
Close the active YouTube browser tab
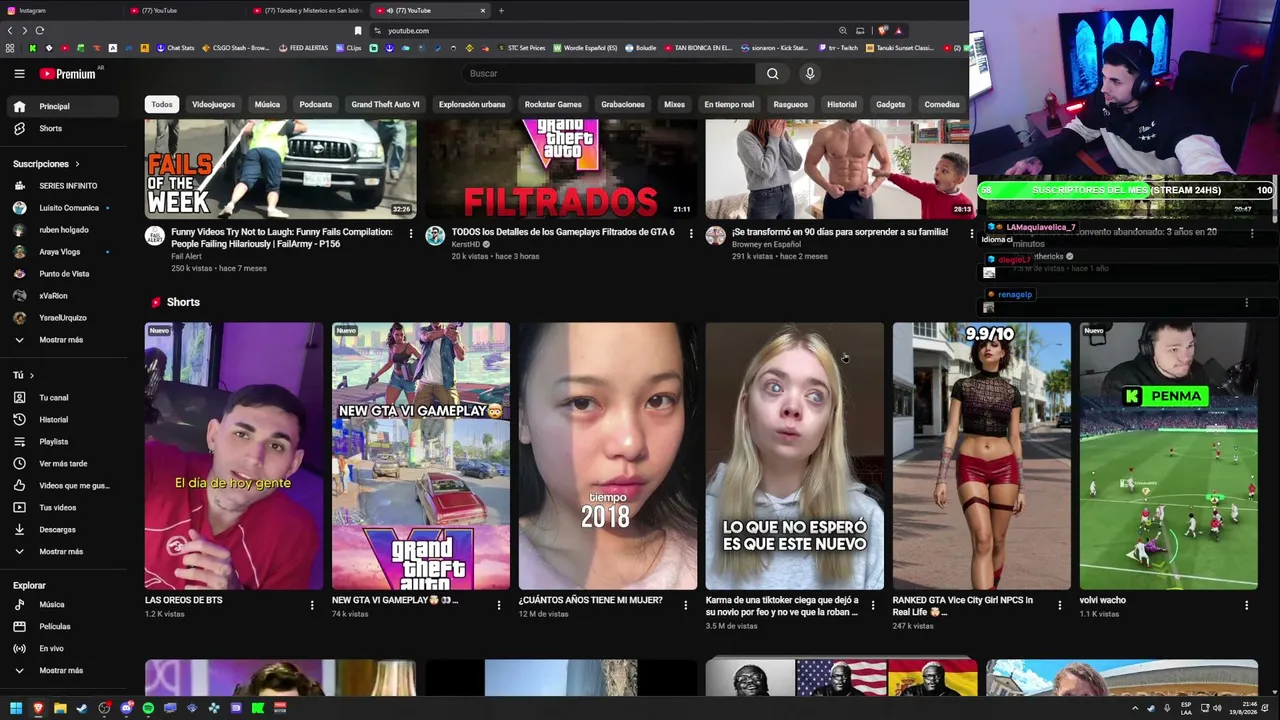[x=483, y=10]
